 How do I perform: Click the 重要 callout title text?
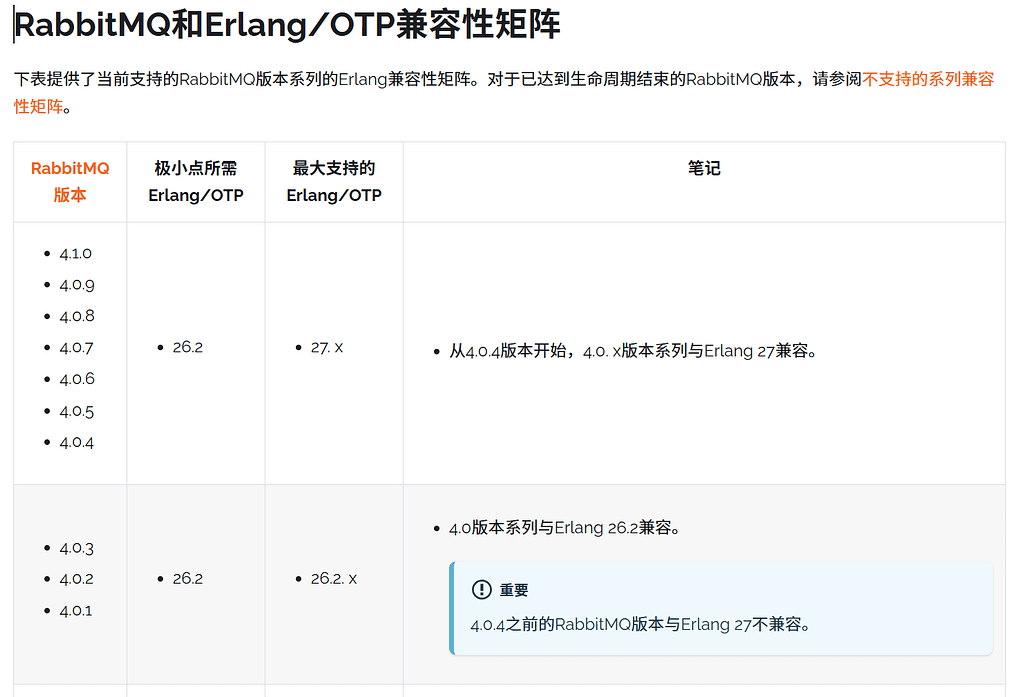514,590
